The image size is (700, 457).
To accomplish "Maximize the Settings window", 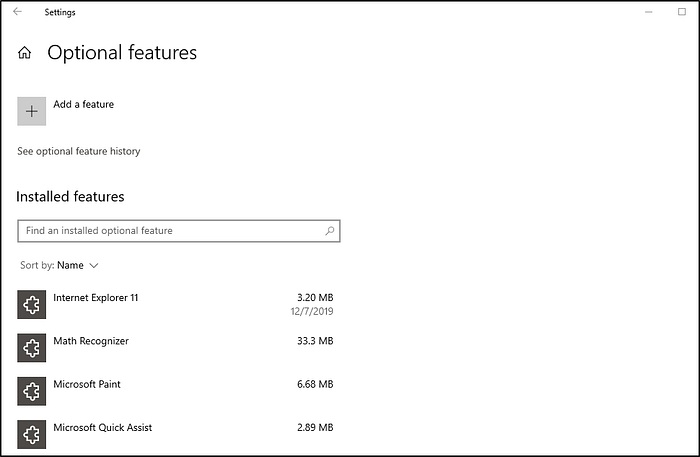I will tap(682, 12).
